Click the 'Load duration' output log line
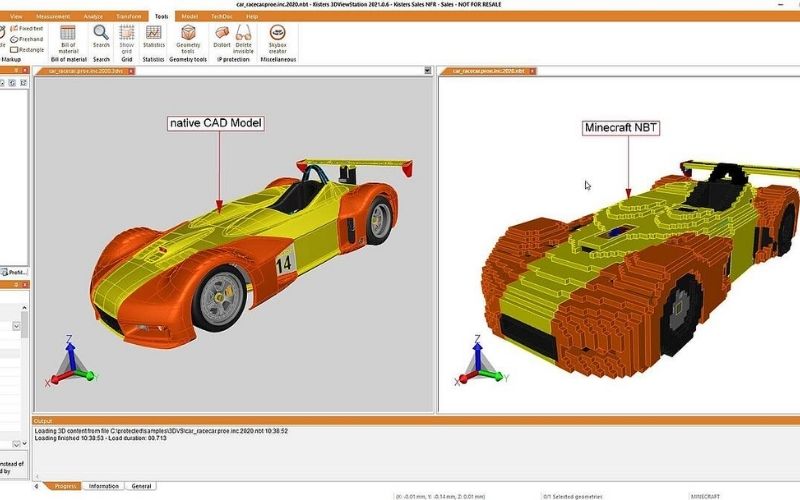 (101, 438)
